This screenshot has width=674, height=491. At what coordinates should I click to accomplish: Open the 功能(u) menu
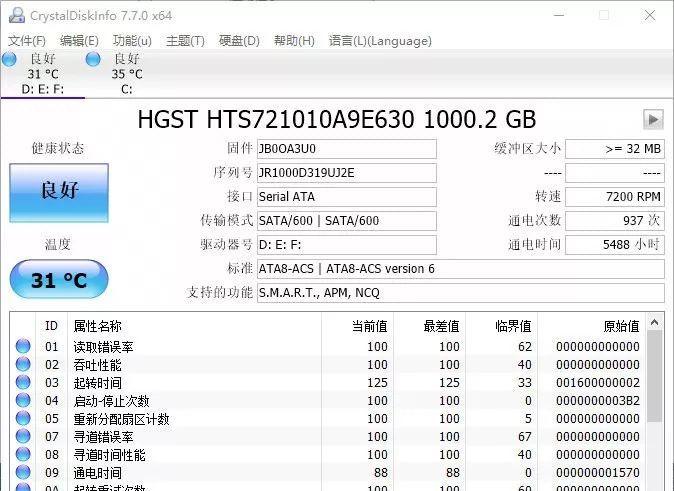(x=132, y=41)
